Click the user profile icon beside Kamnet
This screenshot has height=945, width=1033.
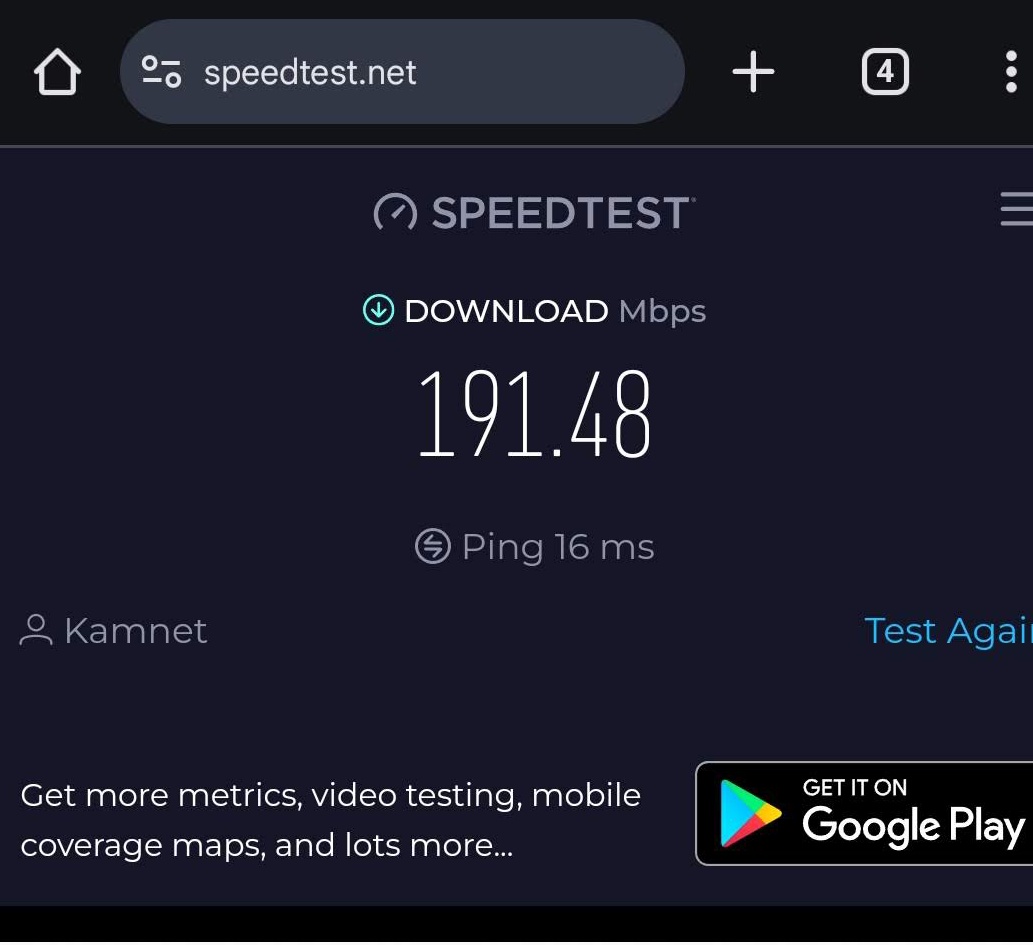click(36, 630)
